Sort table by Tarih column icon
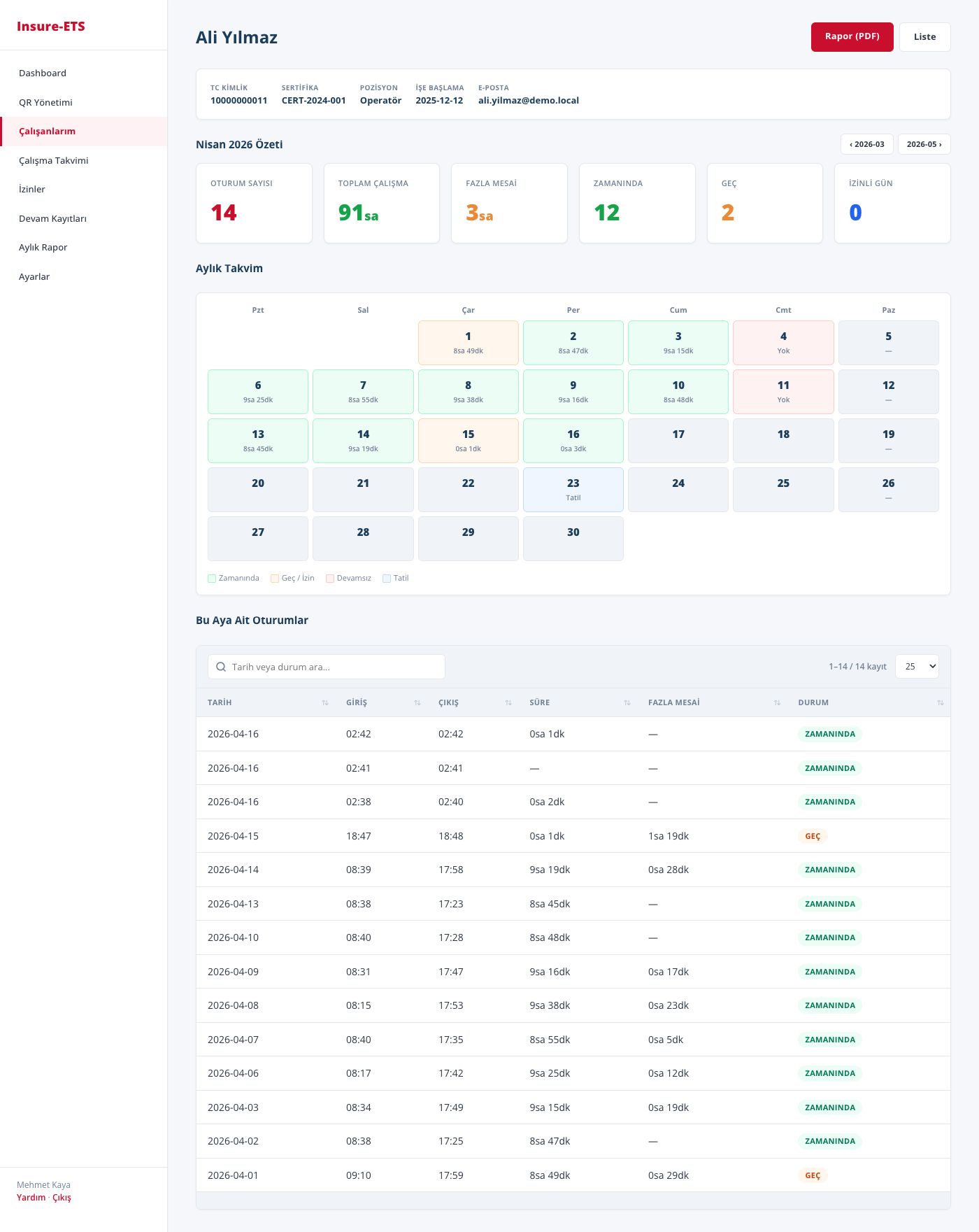Viewport: 979px width, 1232px height. (x=325, y=702)
